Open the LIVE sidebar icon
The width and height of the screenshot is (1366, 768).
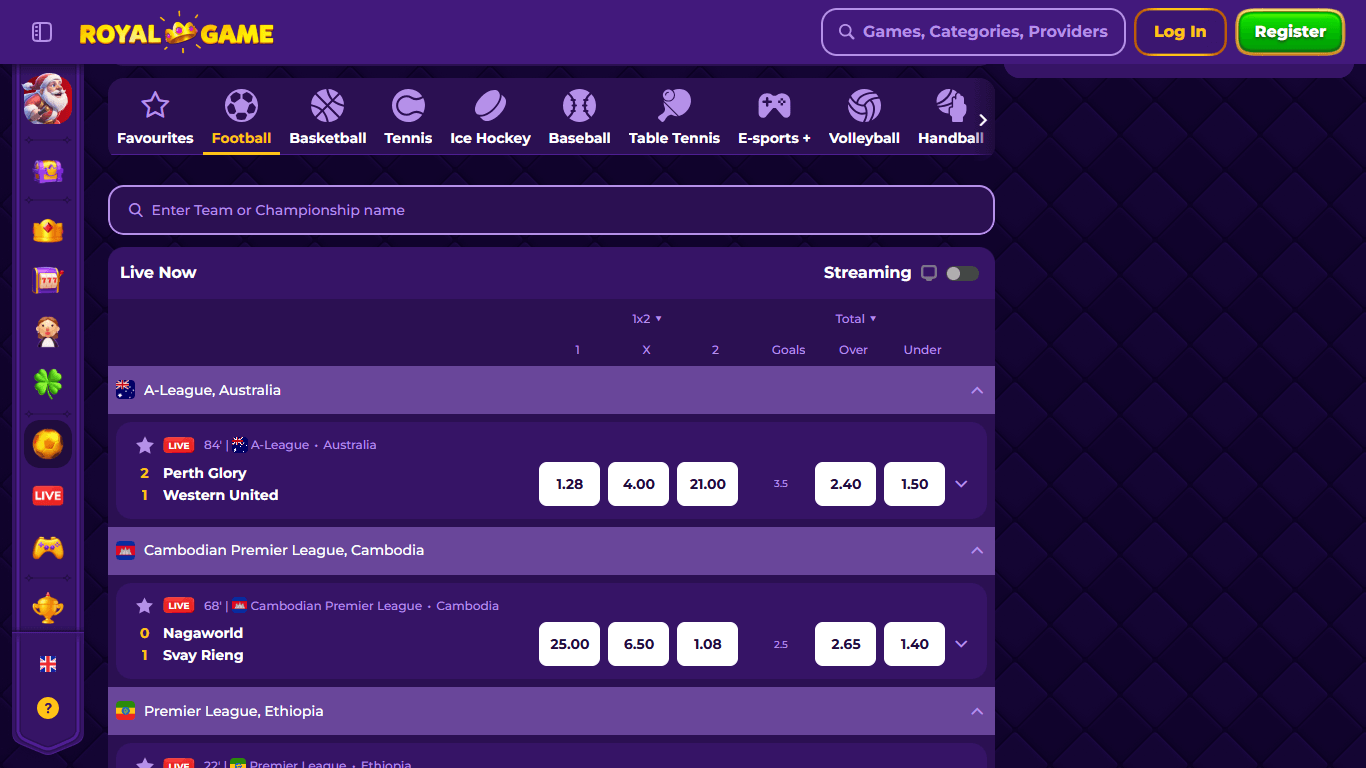click(48, 496)
